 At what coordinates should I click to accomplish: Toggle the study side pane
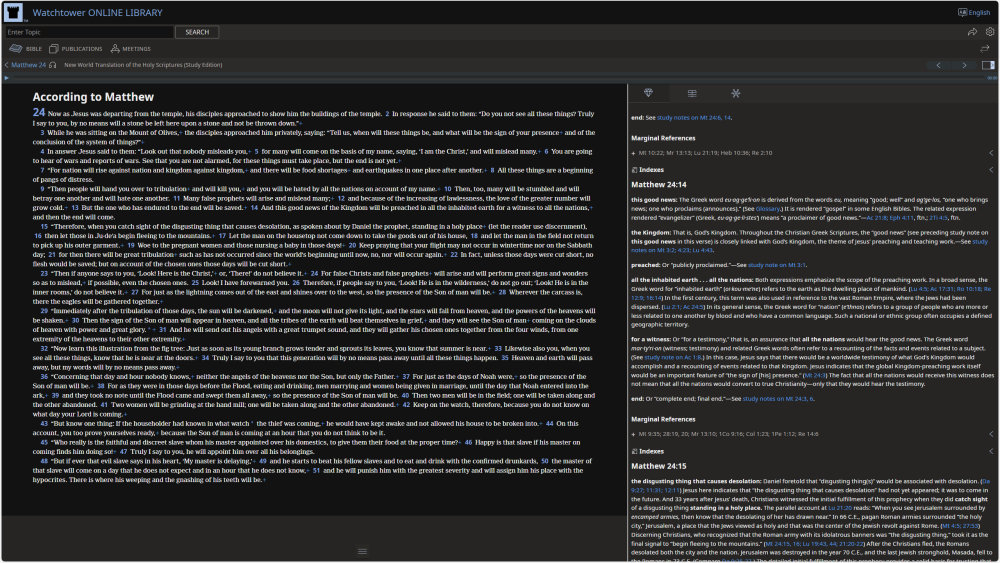pos(988,65)
